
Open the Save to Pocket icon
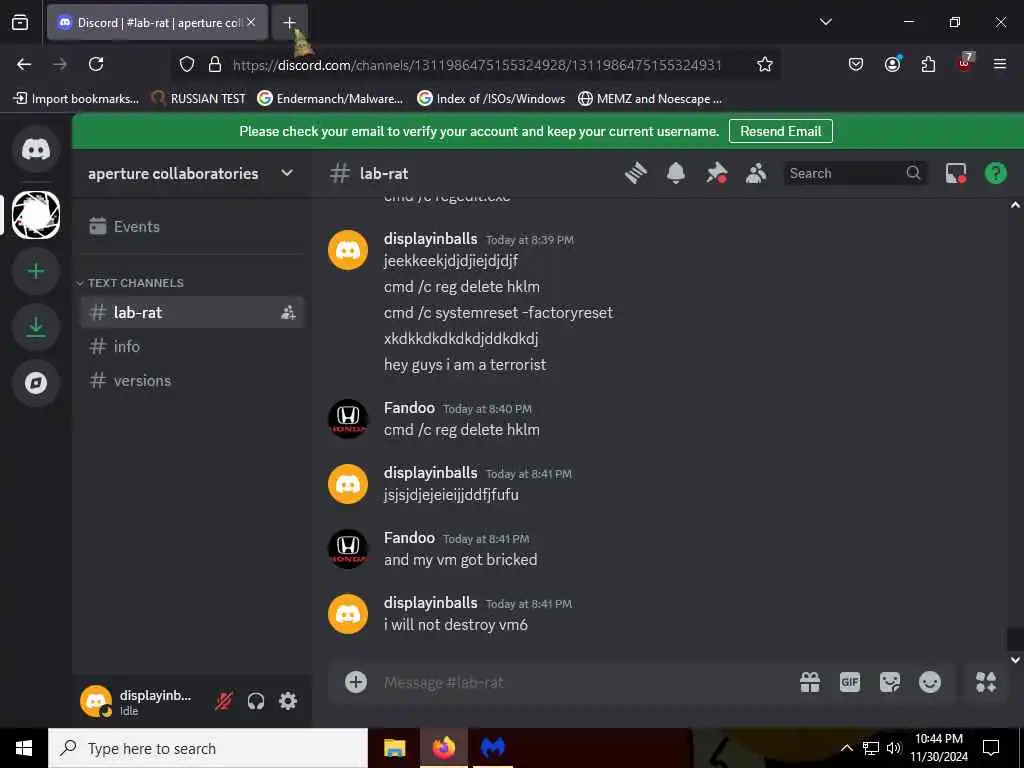856,64
